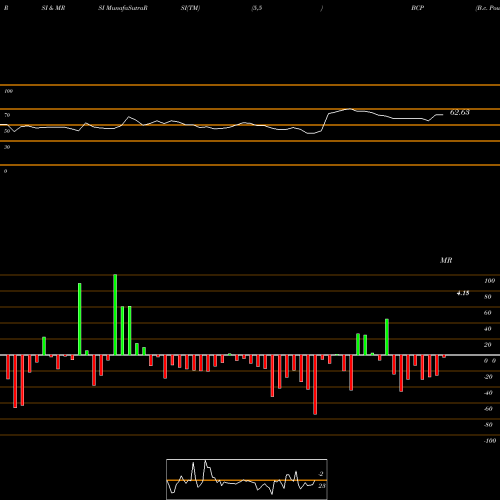Click the tallest green MR bar
500x500 pixels.
(x=115, y=315)
